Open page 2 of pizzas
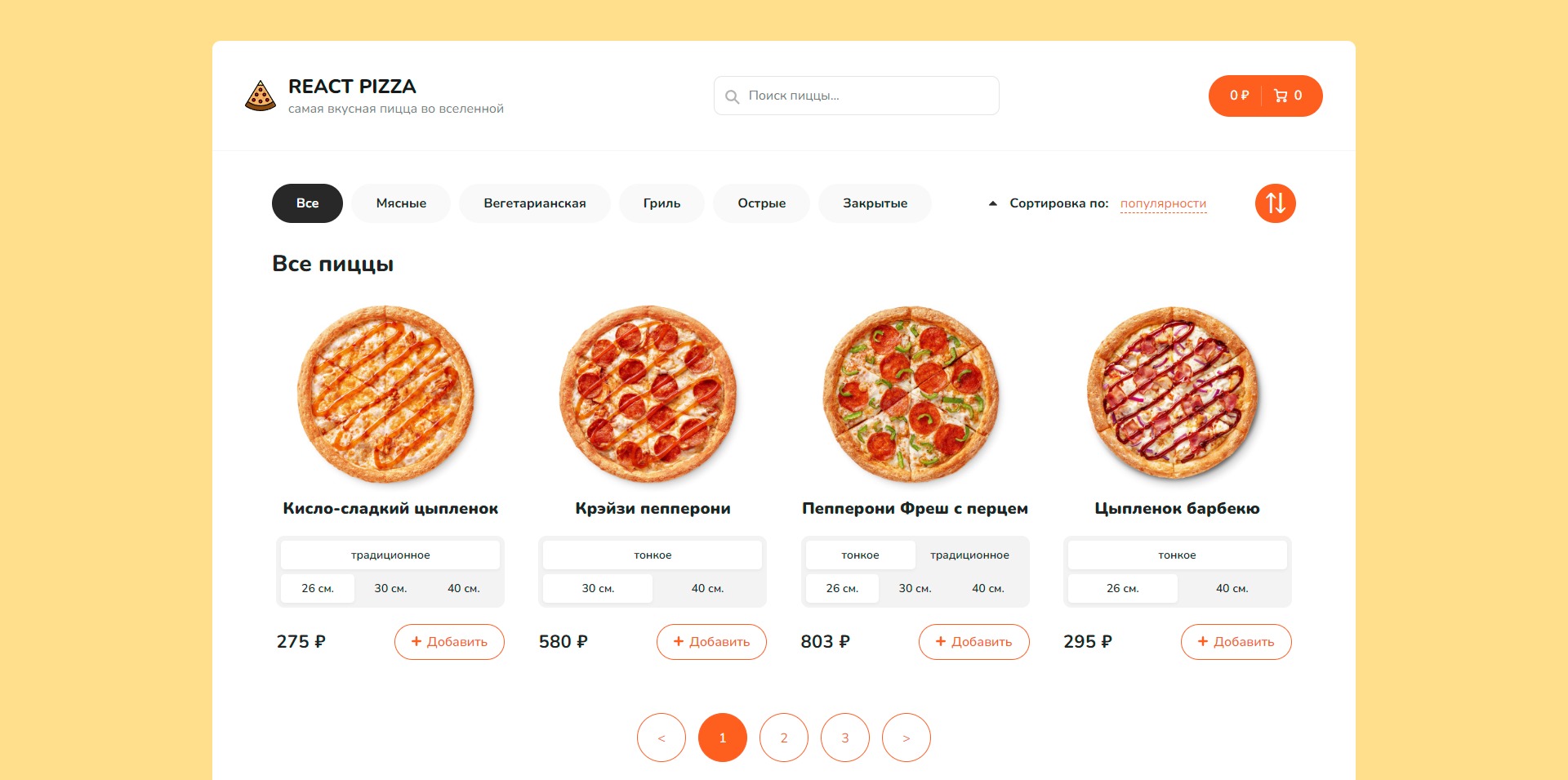The image size is (1568, 780). [x=783, y=738]
